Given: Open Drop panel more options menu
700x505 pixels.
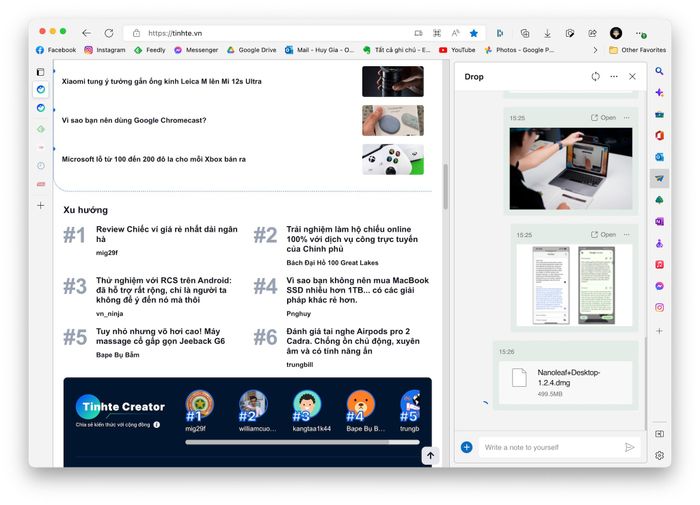Looking at the screenshot, I should (614, 77).
